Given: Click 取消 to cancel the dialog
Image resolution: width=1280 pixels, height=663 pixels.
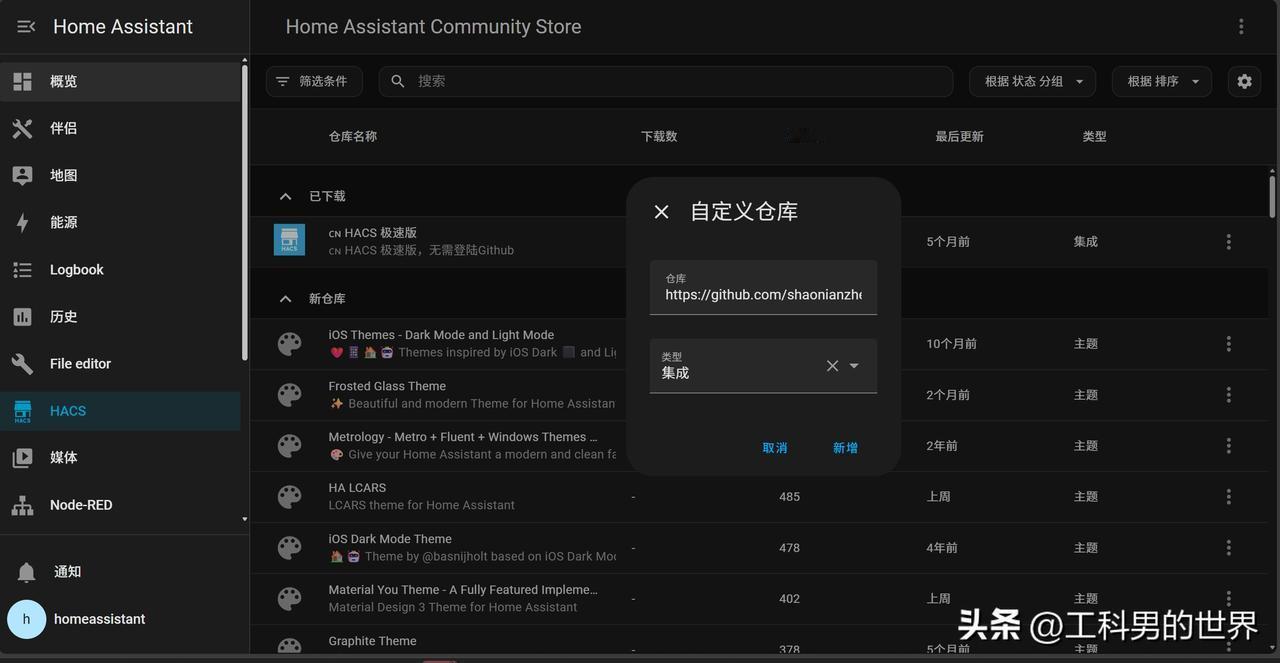Looking at the screenshot, I should click(775, 448).
